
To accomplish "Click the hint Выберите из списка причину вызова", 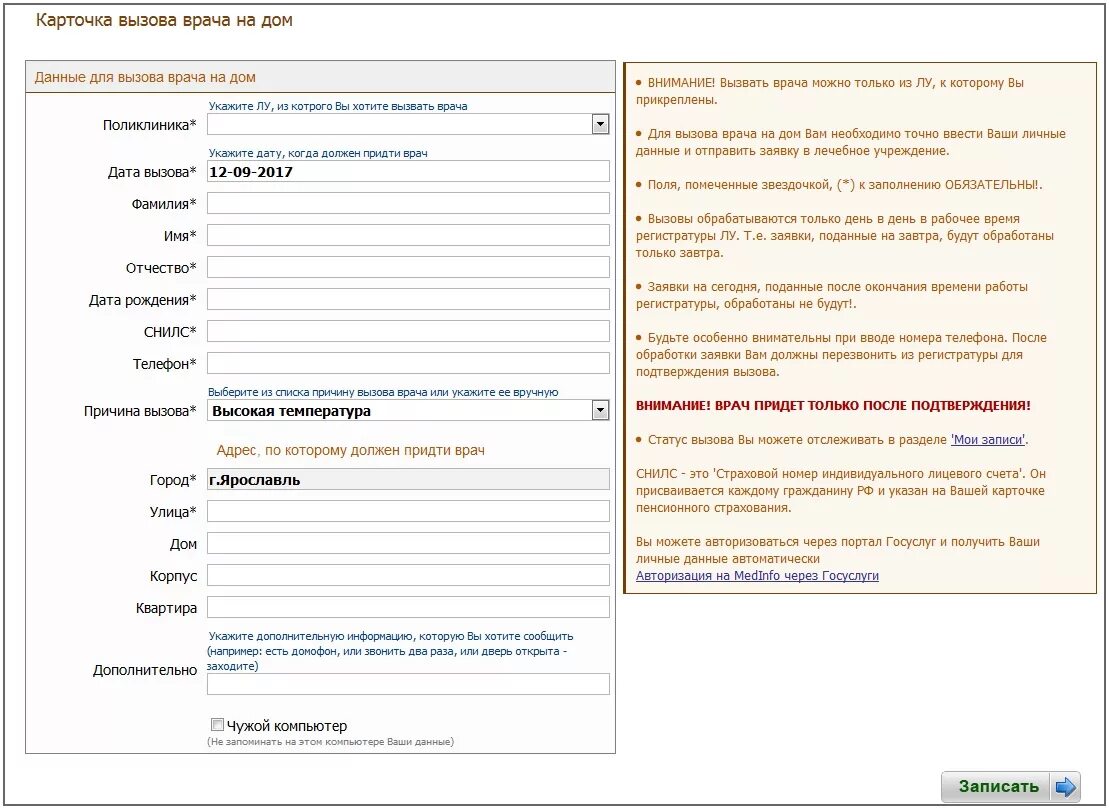I will pos(383,392).
